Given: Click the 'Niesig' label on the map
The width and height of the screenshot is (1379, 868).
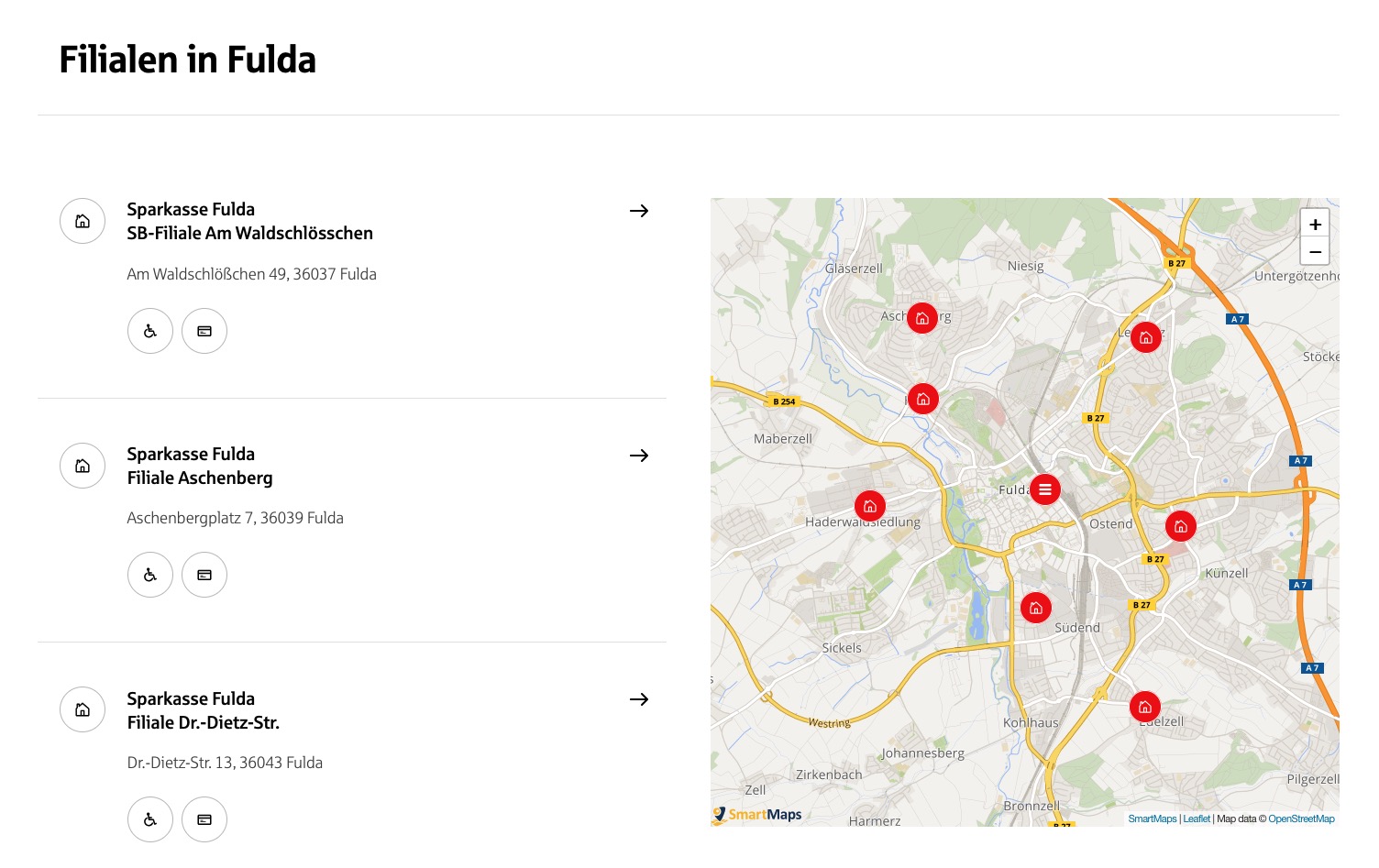Looking at the screenshot, I should click(x=1026, y=266).
